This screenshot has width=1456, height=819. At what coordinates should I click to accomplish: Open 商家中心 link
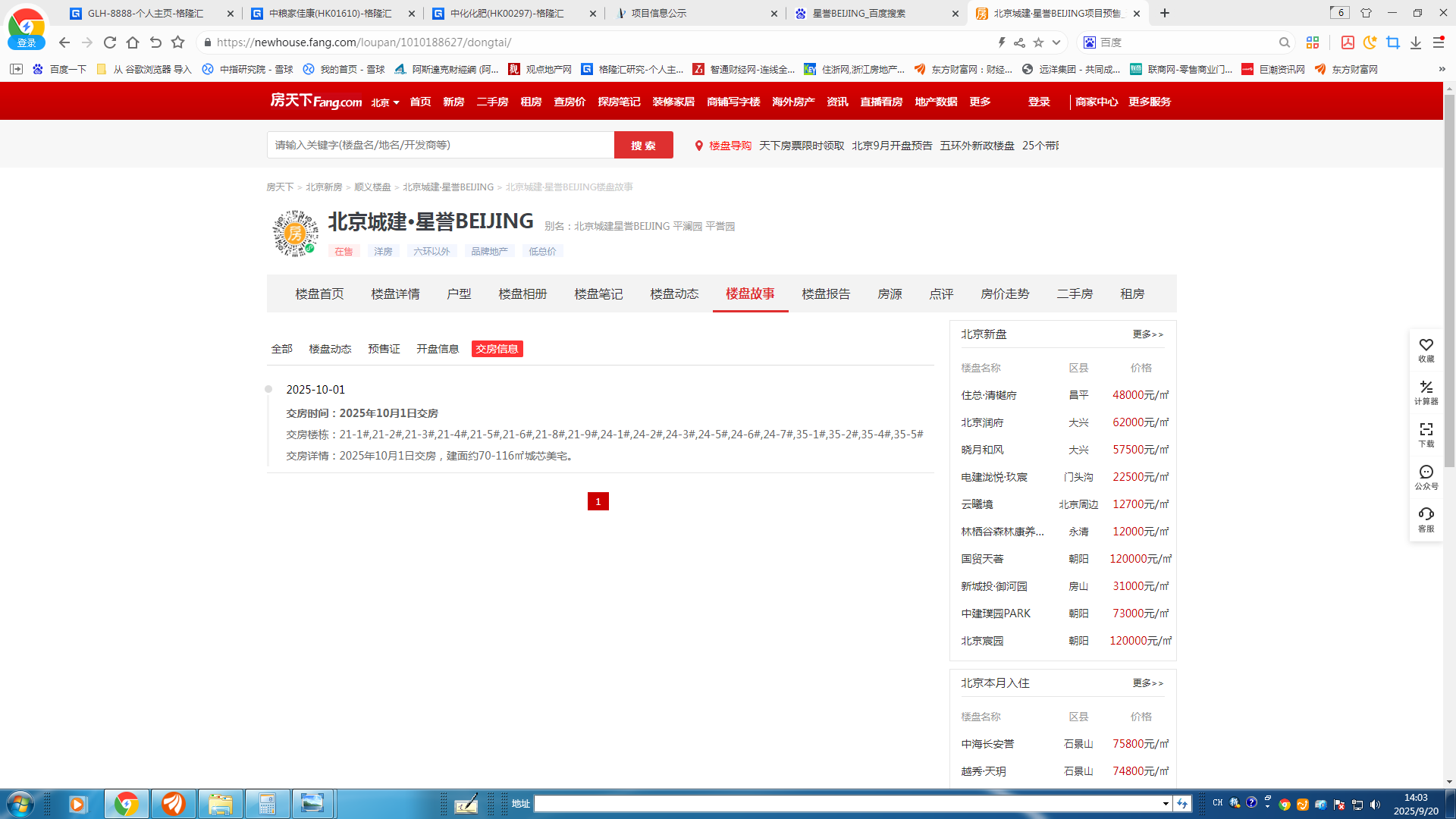click(1097, 102)
